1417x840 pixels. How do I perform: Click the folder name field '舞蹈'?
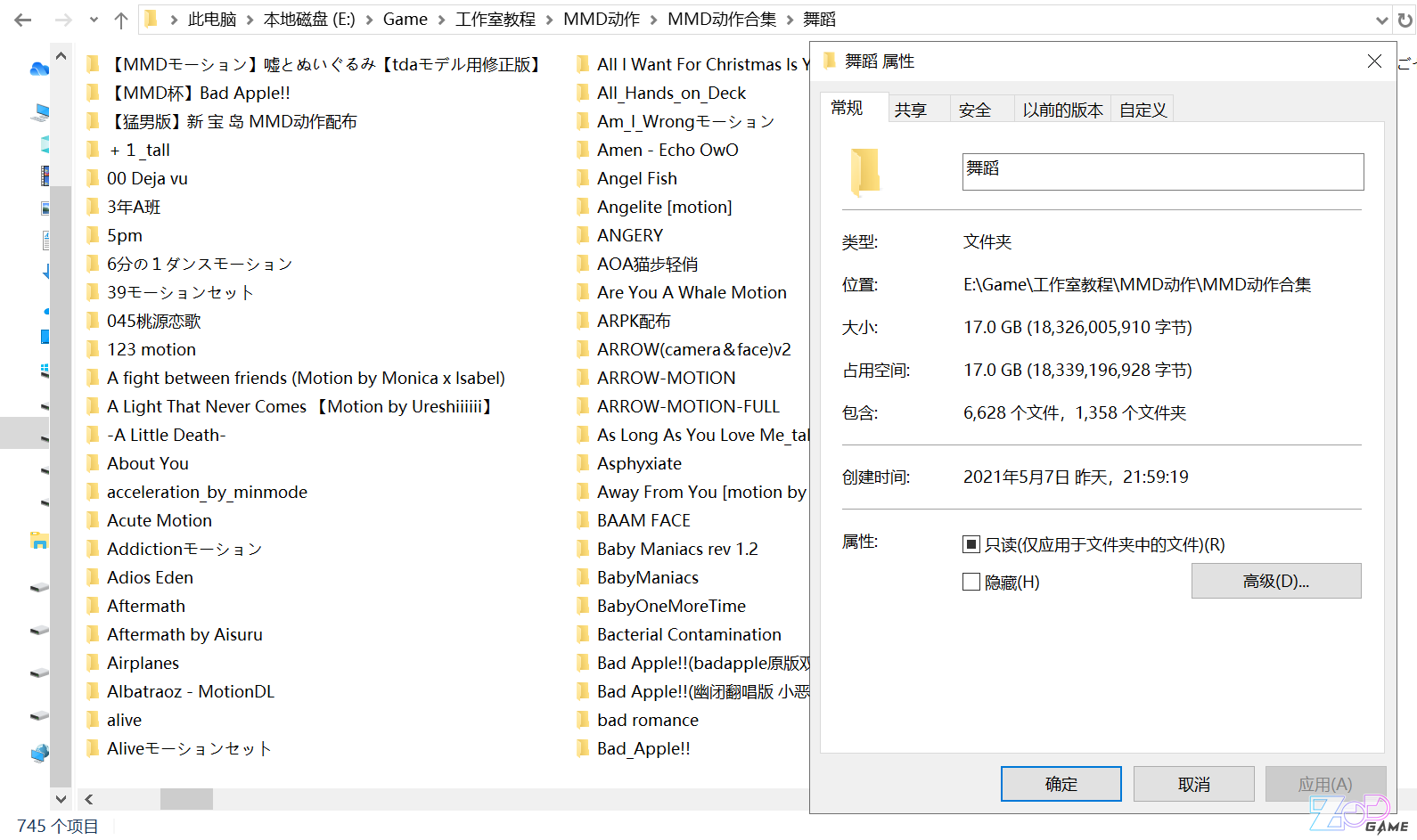(1163, 172)
